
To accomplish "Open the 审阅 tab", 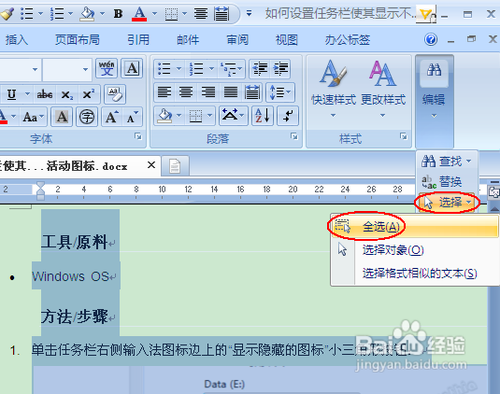I will point(237,40).
